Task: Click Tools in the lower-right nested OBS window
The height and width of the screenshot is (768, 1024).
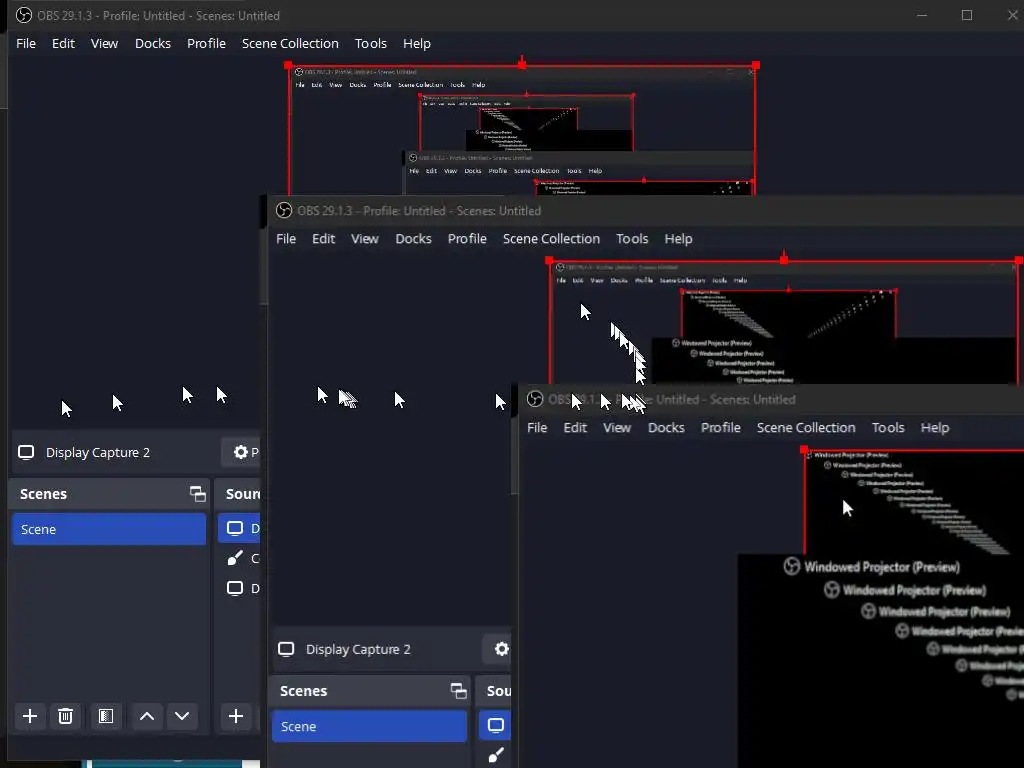Action: tap(888, 427)
